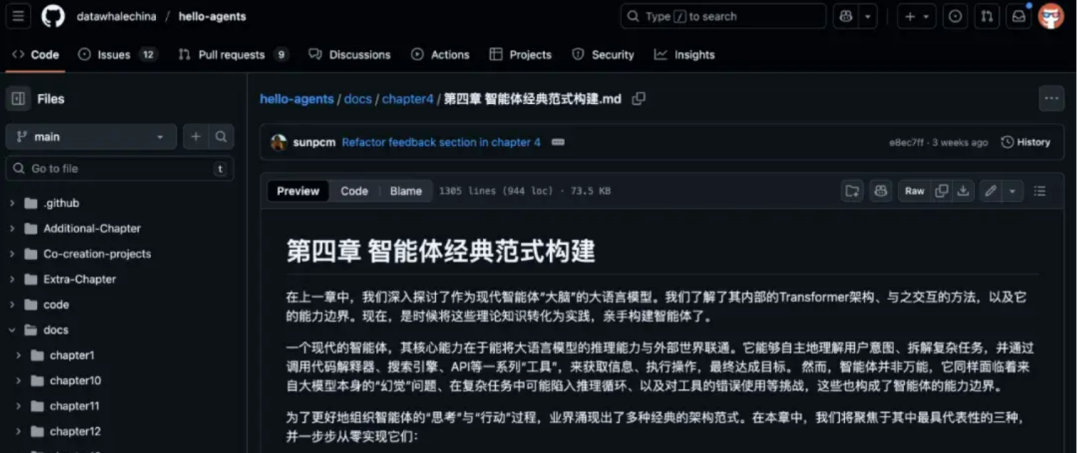Open the Create new plus menu
1080x453 pixels.
click(x=917, y=17)
